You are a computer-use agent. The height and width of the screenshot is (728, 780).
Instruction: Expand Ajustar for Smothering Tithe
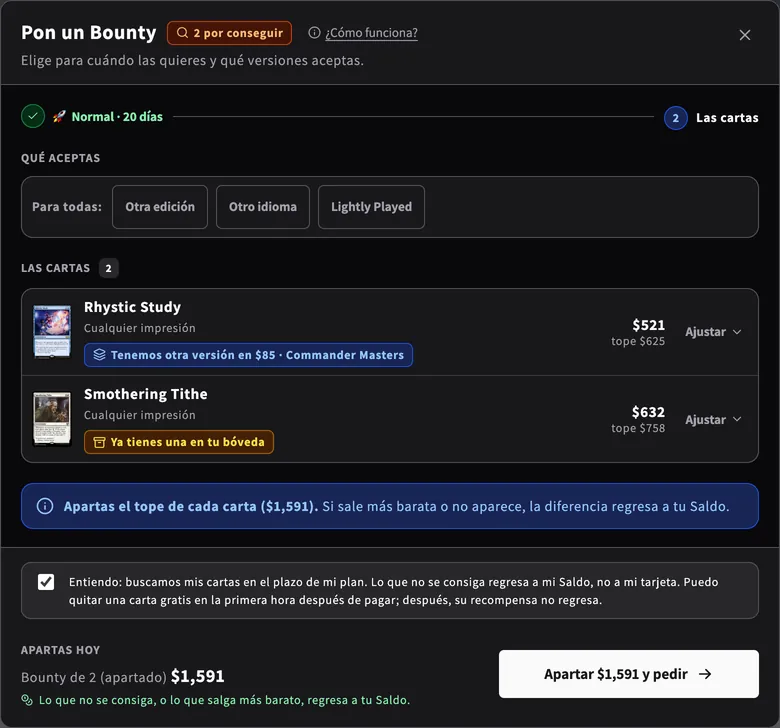point(713,419)
